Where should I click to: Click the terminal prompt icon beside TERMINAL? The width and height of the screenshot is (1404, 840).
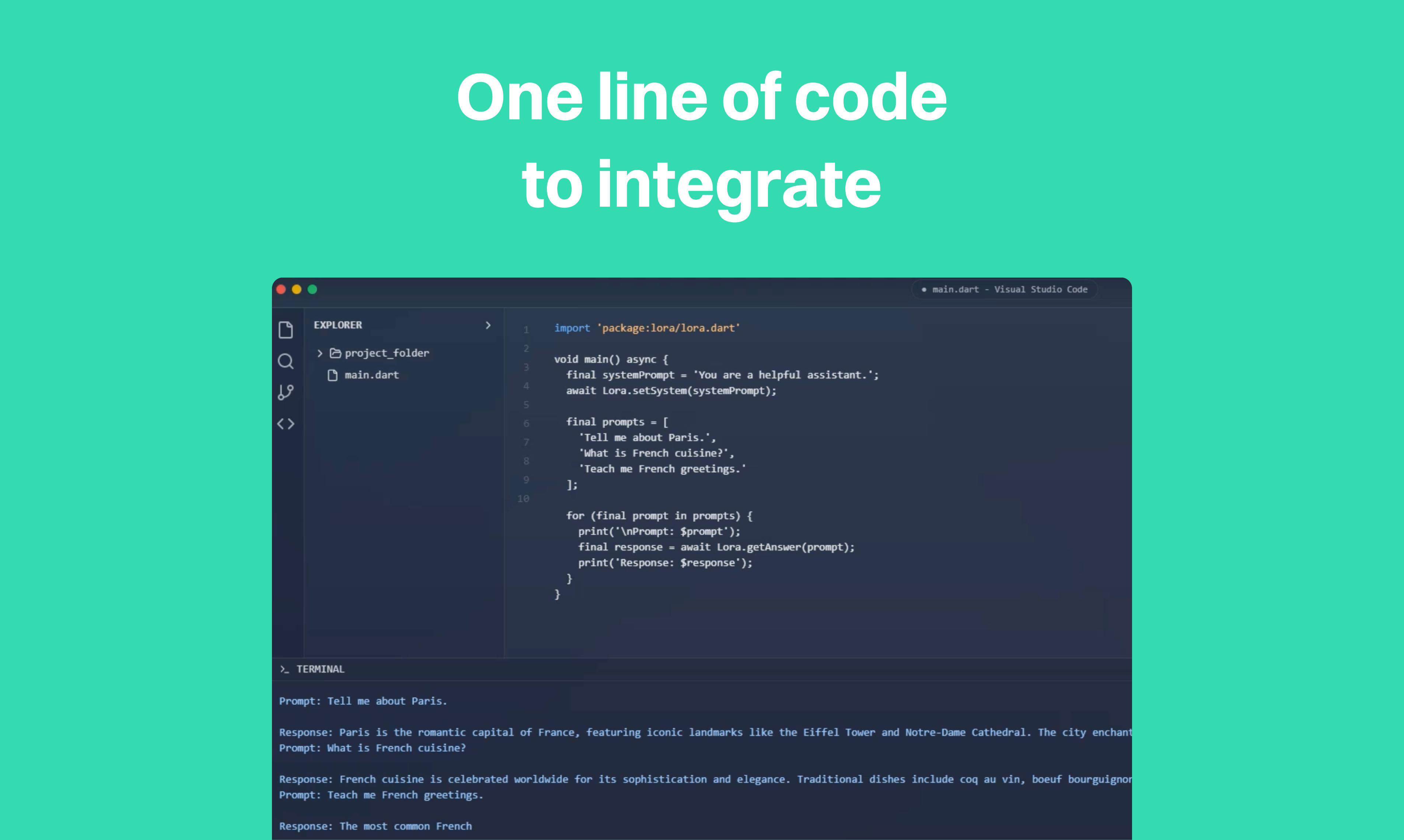[284, 669]
